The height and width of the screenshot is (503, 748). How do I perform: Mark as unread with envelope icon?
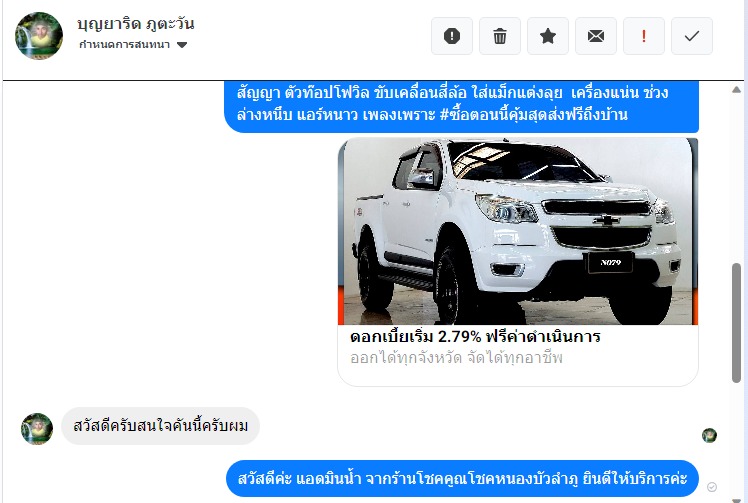(595, 36)
